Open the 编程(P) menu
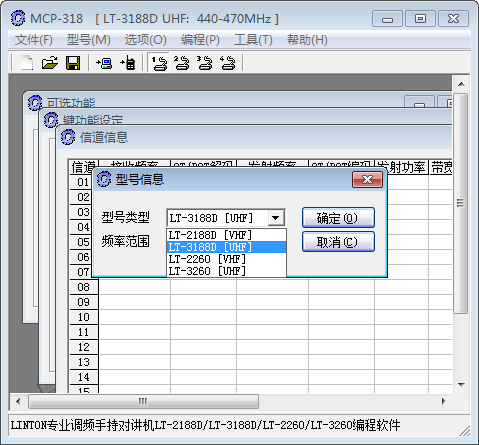 coord(200,40)
